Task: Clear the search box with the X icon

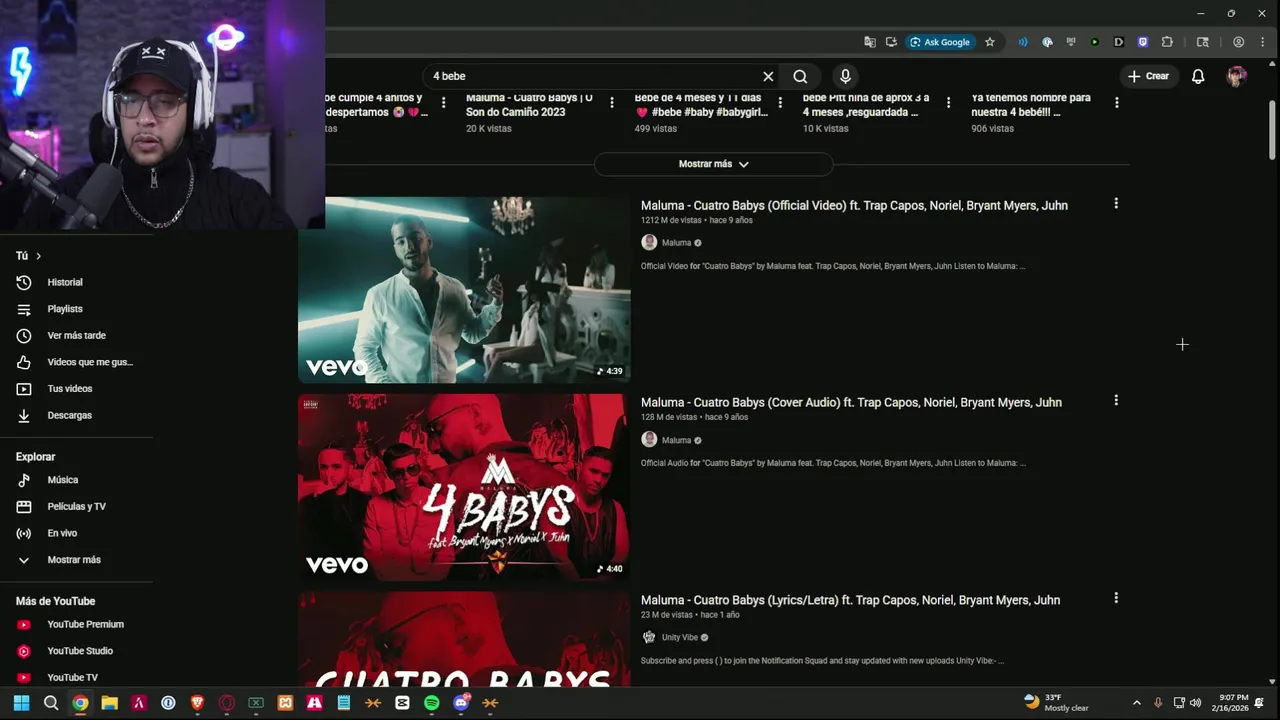Action: (768, 76)
